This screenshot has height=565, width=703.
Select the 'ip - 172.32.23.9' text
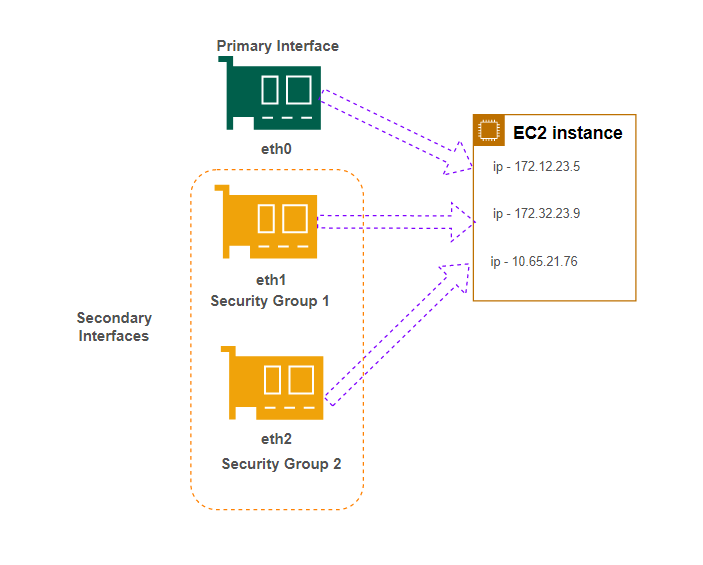(536, 213)
